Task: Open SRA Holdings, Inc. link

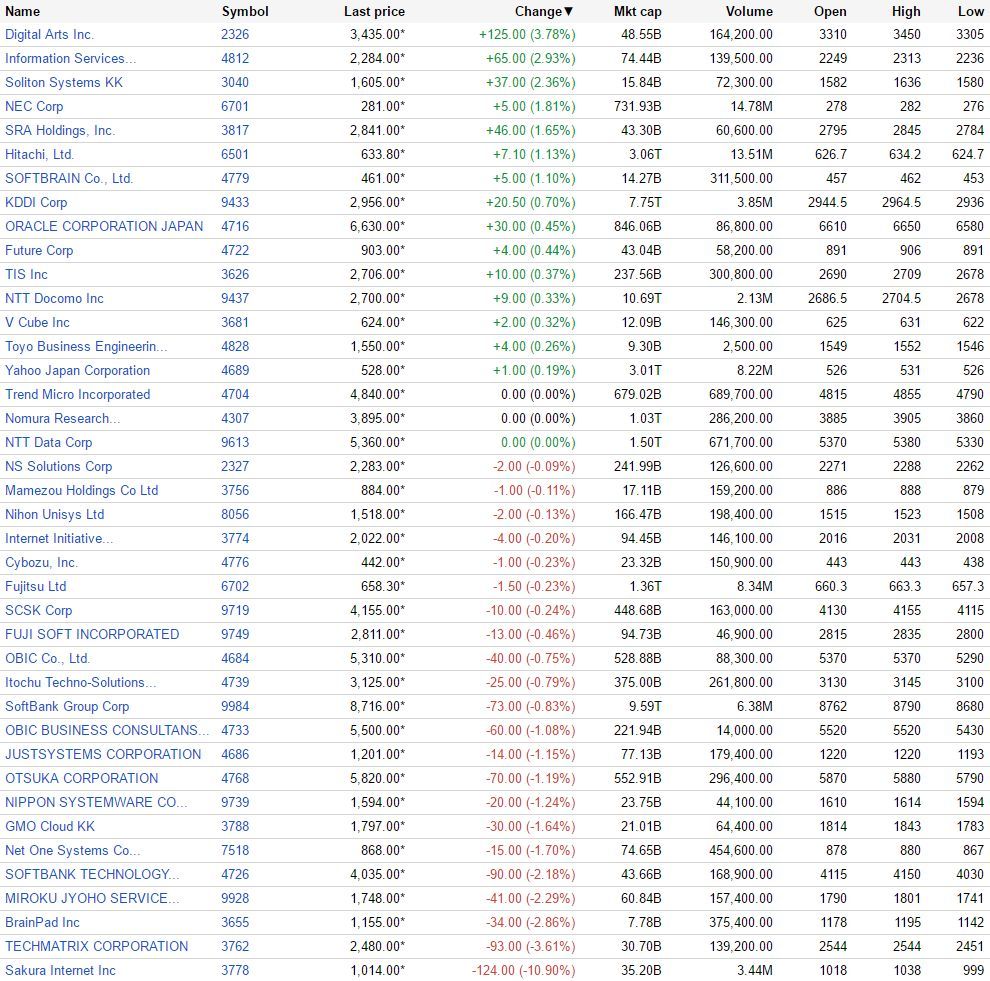Action: [x=60, y=130]
